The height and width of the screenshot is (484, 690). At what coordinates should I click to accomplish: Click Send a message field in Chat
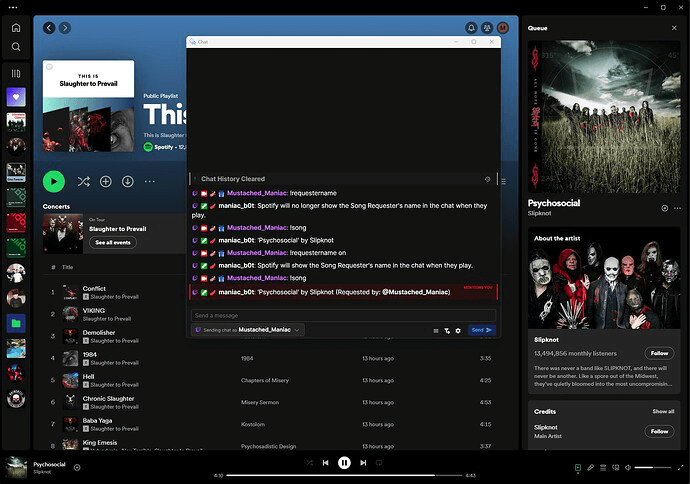pos(343,315)
